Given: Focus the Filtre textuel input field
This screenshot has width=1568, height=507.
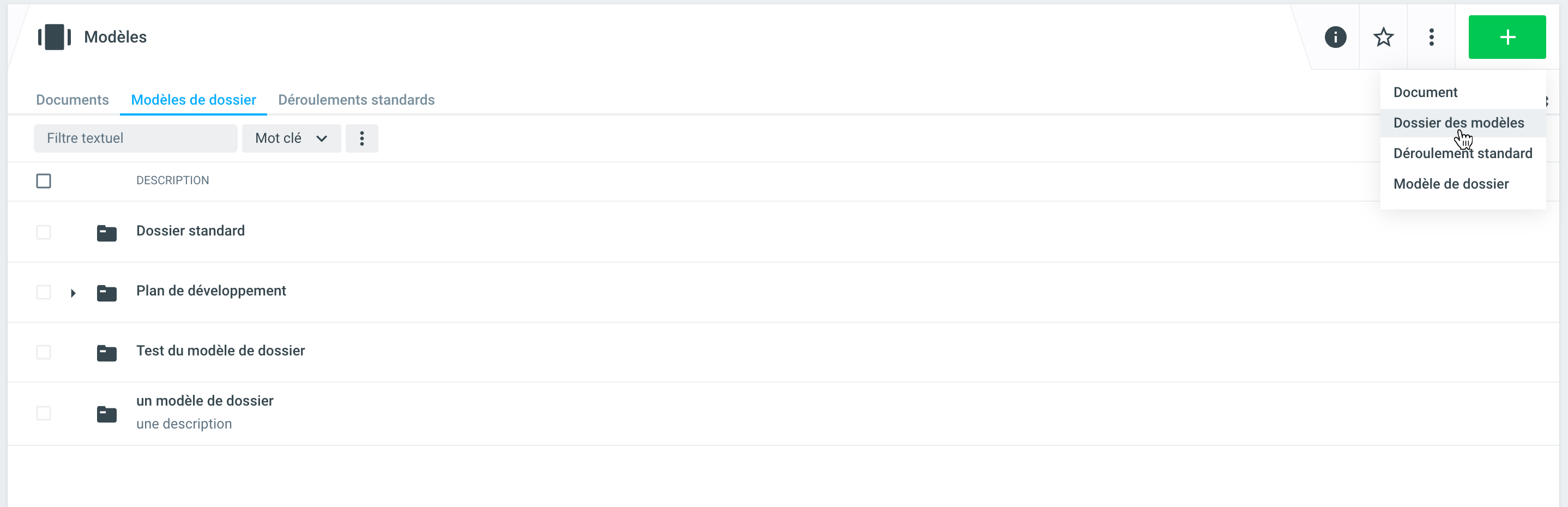Looking at the screenshot, I should pos(135,139).
